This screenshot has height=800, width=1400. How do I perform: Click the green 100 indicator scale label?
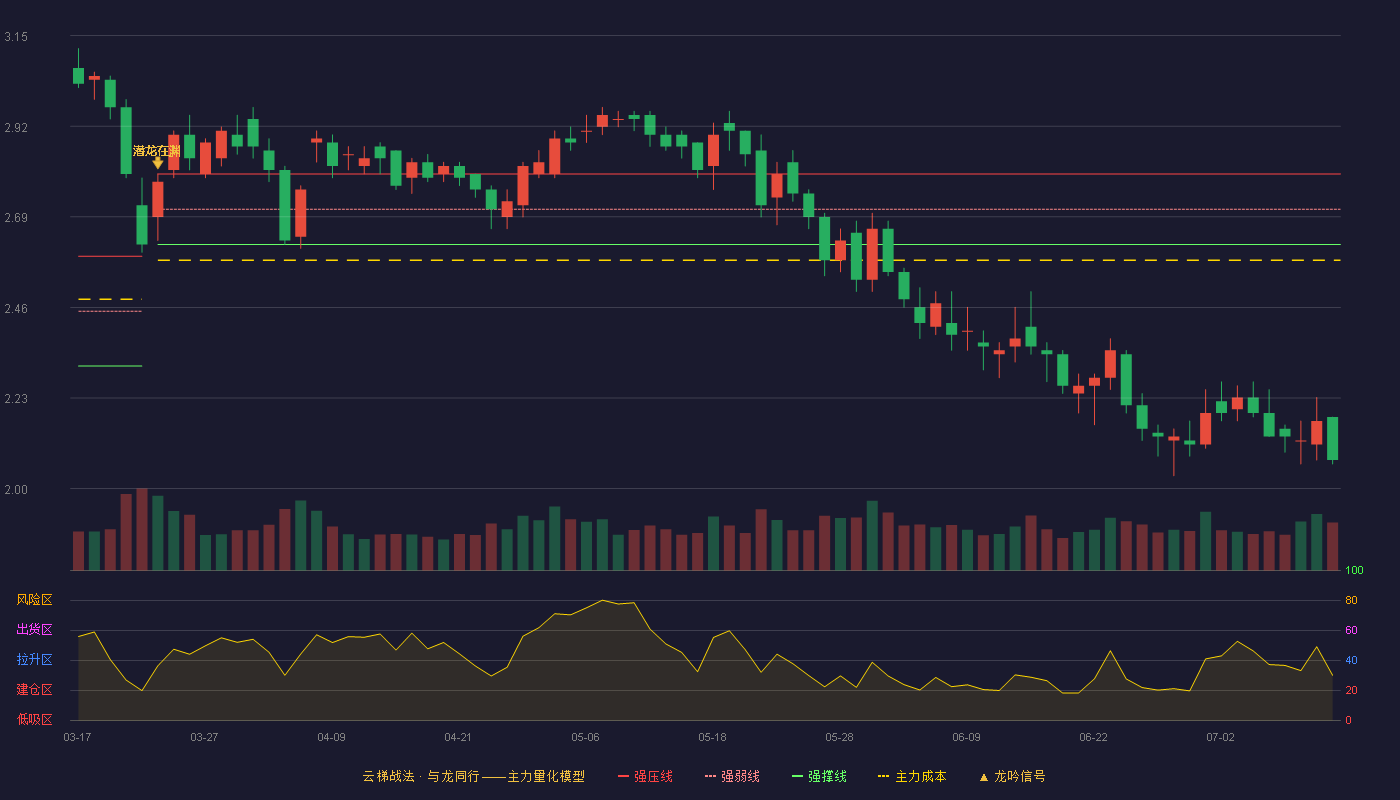click(1354, 571)
